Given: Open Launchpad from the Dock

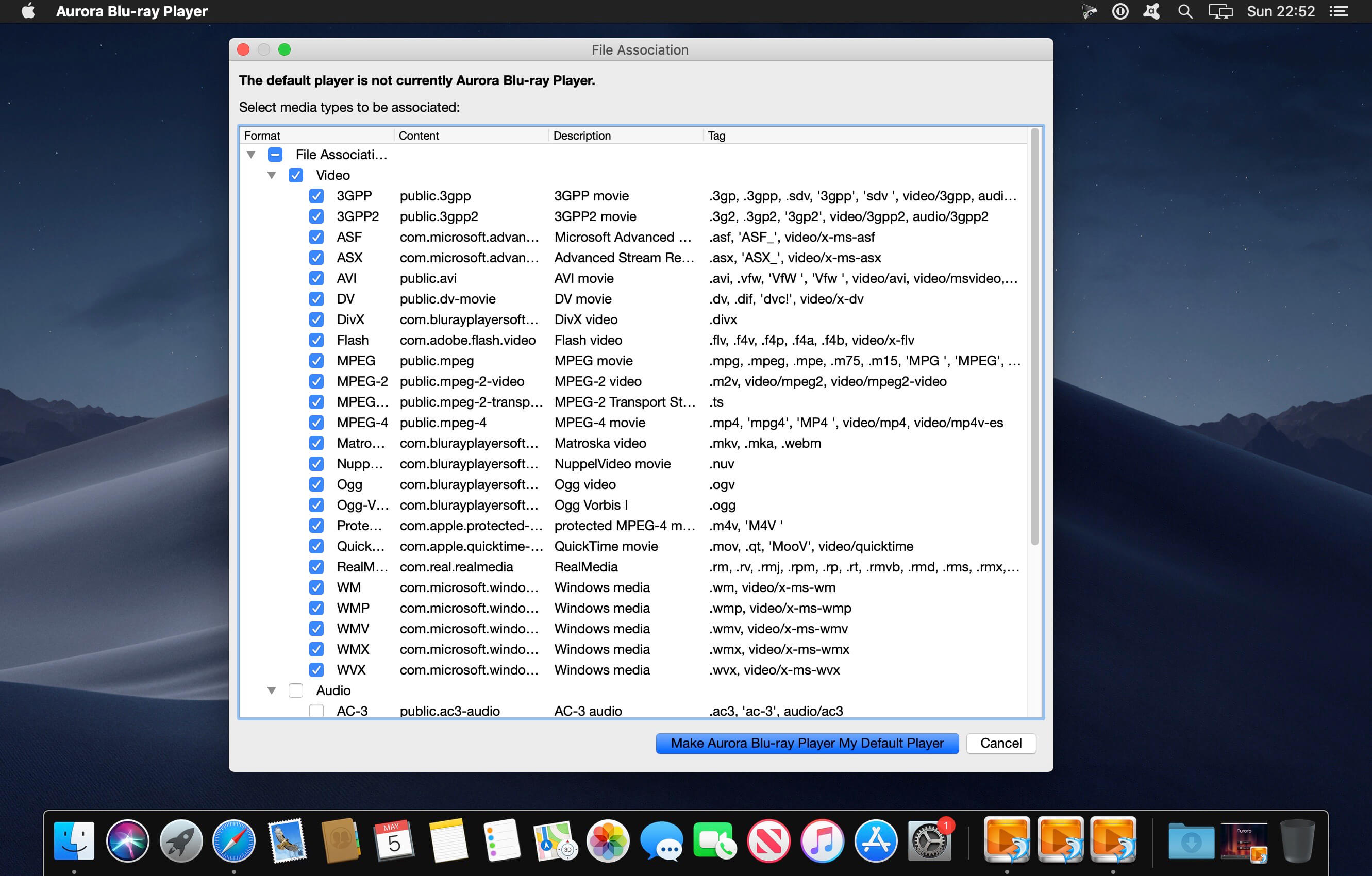Looking at the screenshot, I should point(180,840).
